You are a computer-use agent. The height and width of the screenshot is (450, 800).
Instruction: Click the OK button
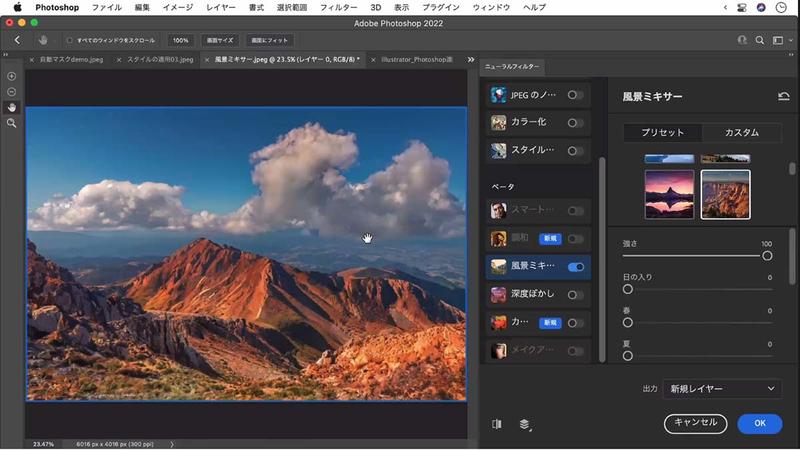point(760,423)
